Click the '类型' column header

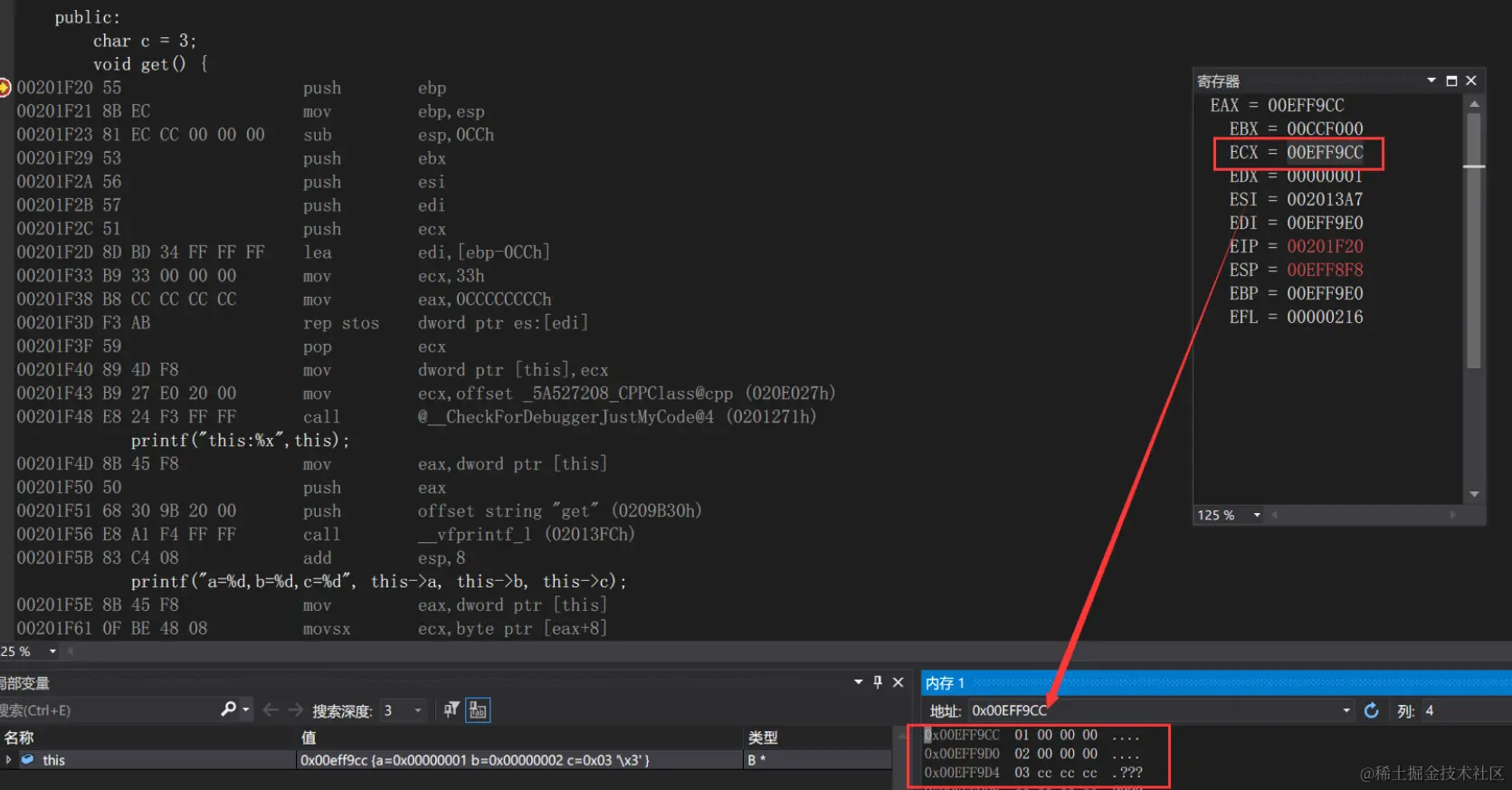763,738
